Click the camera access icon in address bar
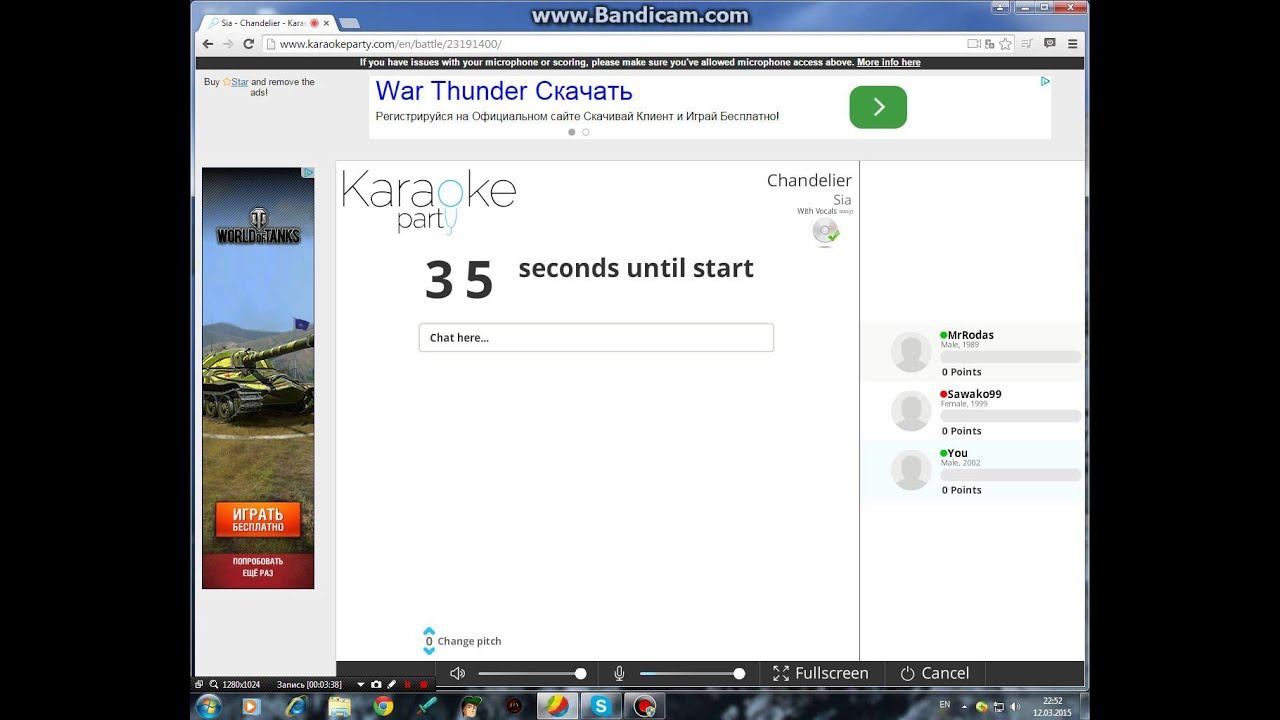1280x720 pixels. (973, 44)
